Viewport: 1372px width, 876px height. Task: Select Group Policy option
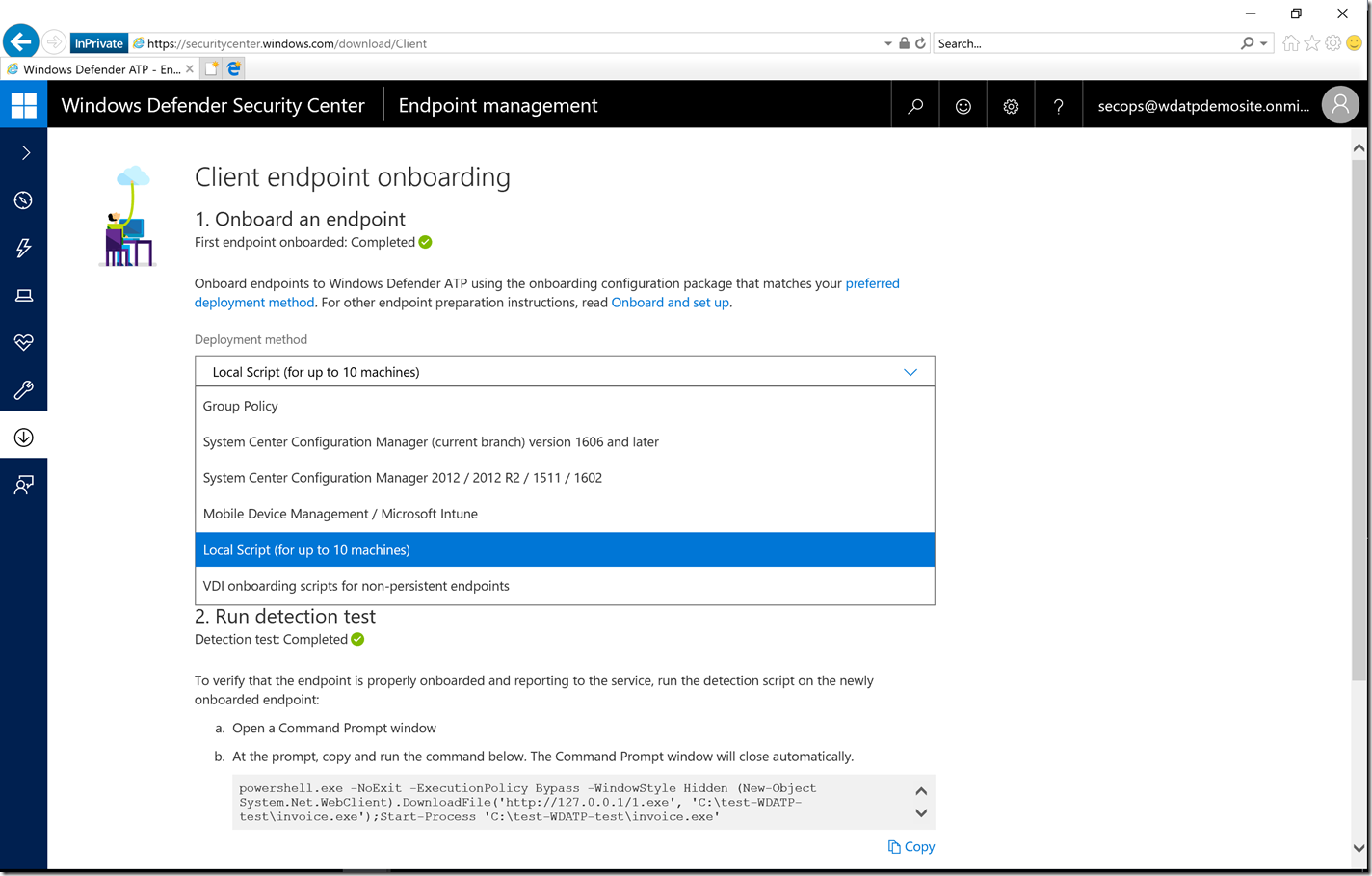[565, 406]
